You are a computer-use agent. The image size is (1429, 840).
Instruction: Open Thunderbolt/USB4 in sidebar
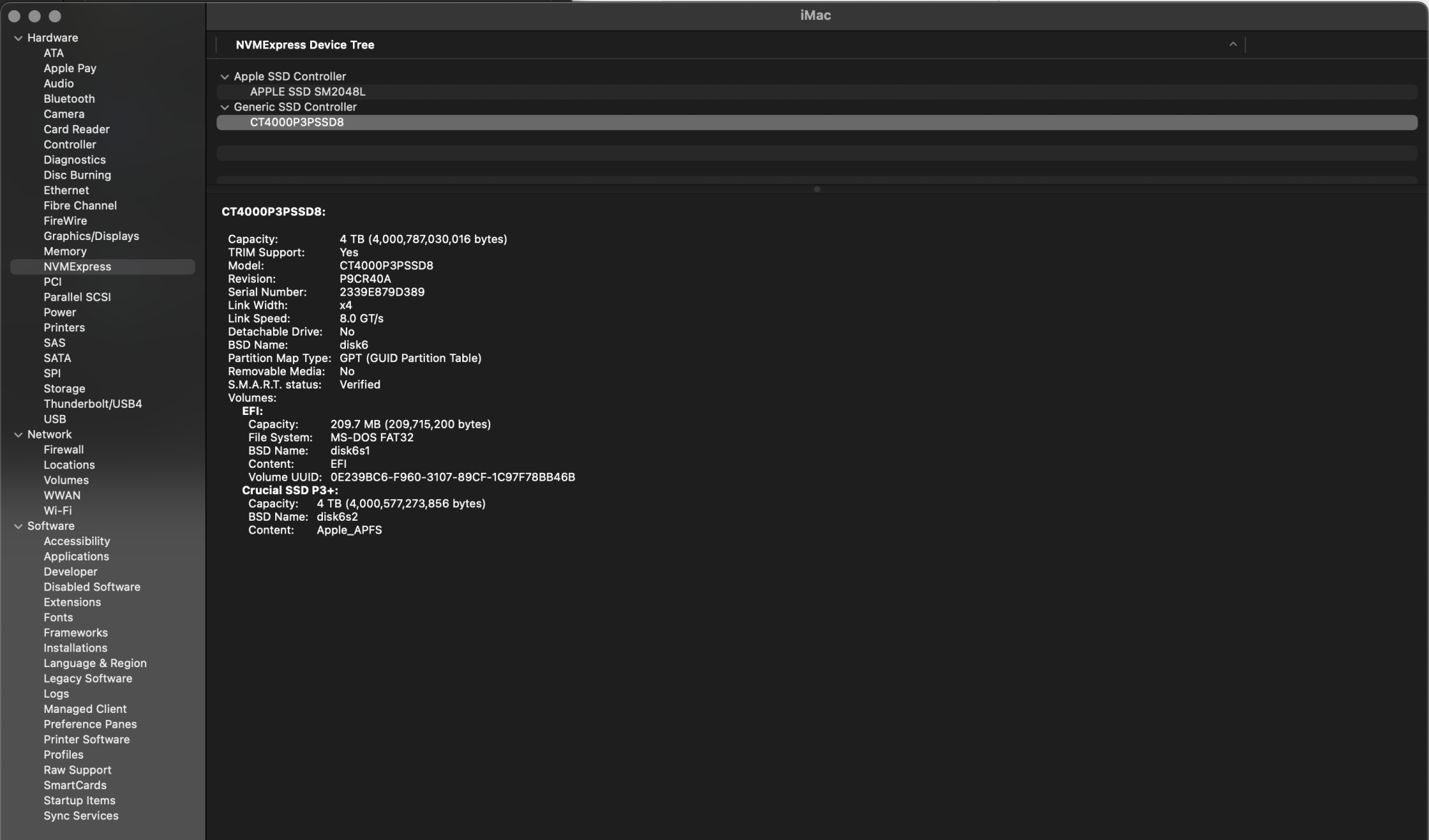[x=93, y=404]
